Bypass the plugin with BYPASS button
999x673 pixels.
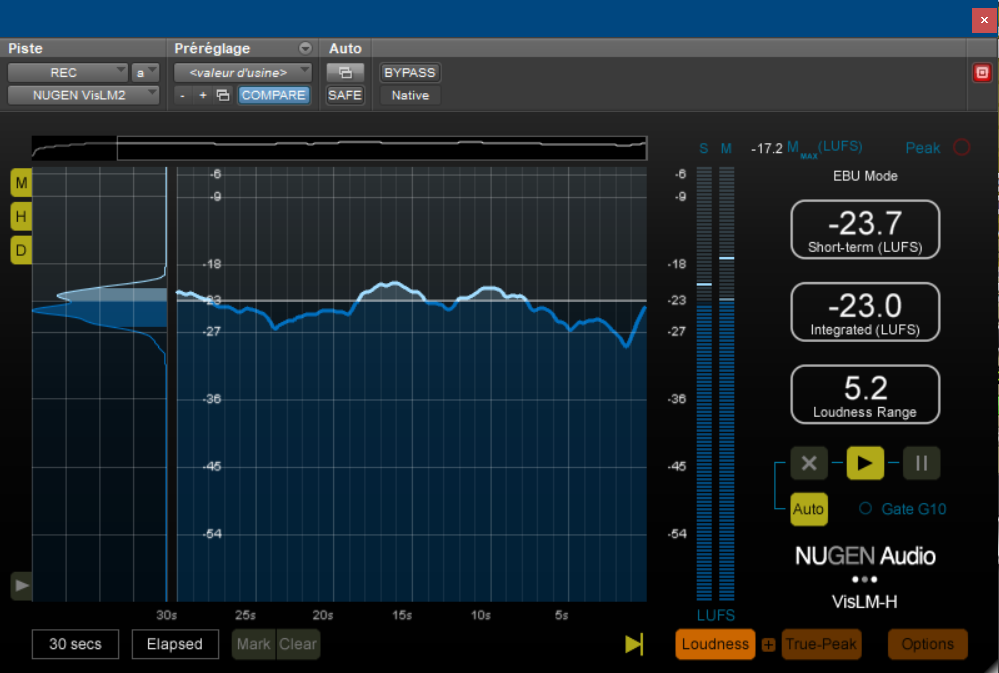pos(410,73)
